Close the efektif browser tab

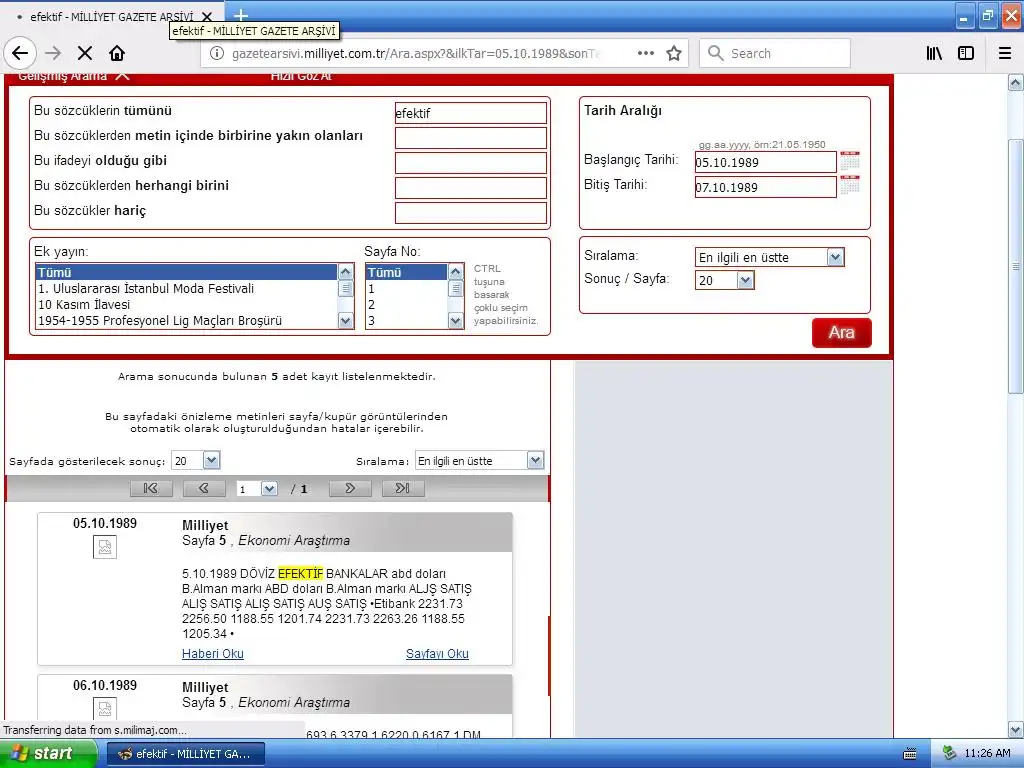click(207, 16)
